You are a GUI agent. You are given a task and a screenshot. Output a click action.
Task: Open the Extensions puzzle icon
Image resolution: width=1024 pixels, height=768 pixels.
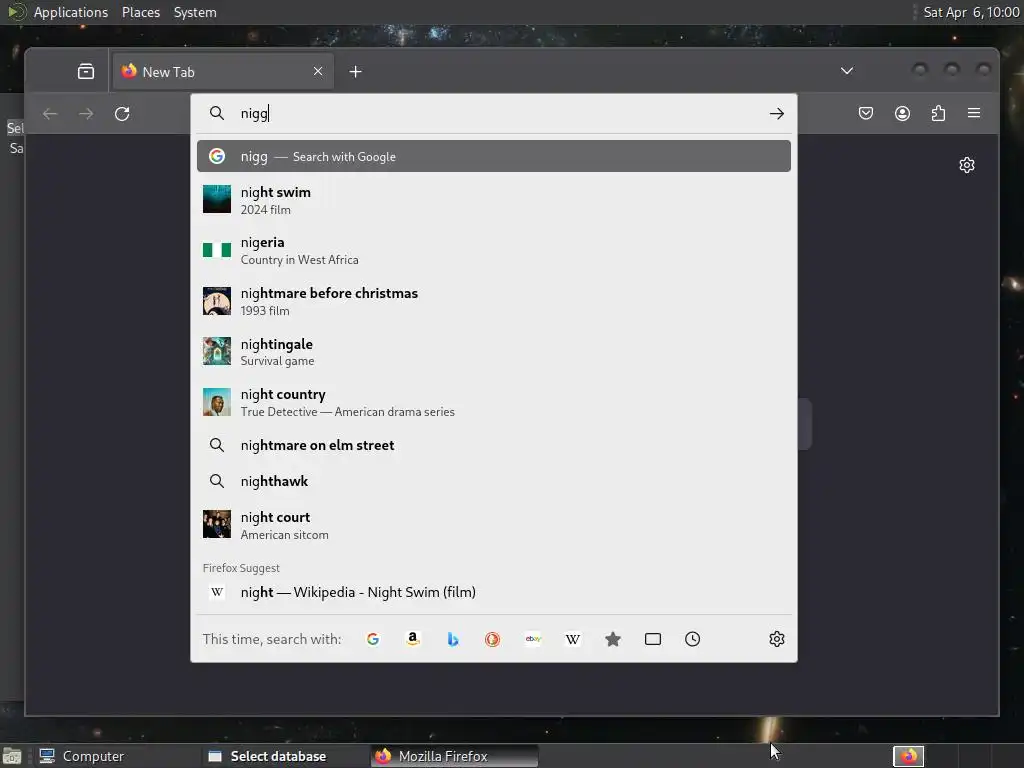click(x=938, y=114)
